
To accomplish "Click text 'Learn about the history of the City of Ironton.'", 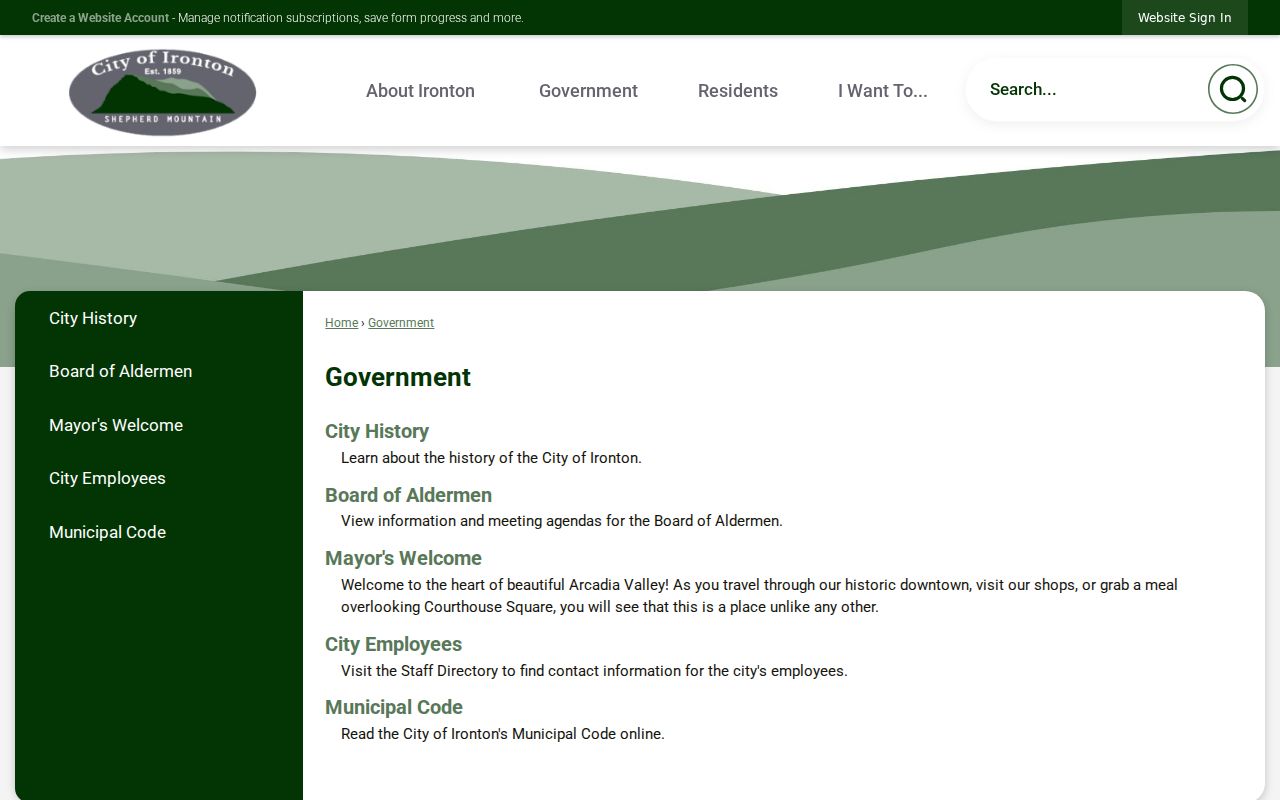I will (491, 458).
